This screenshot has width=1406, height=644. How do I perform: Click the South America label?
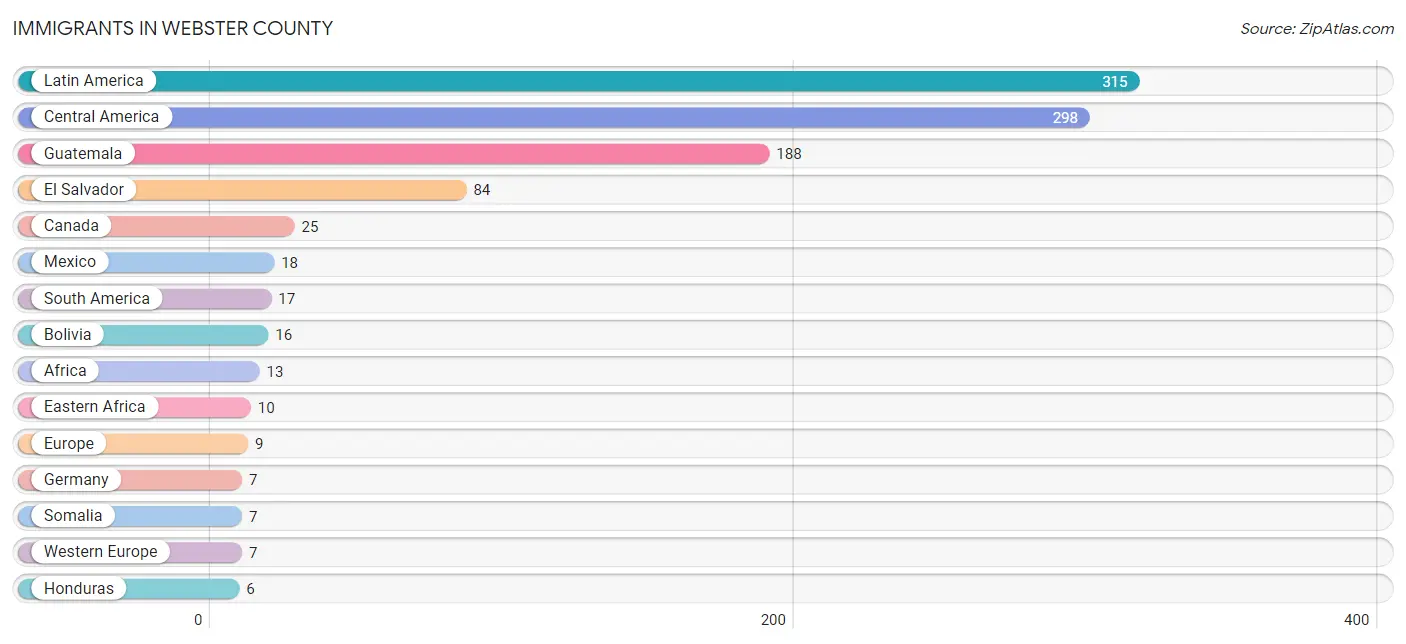pos(97,298)
